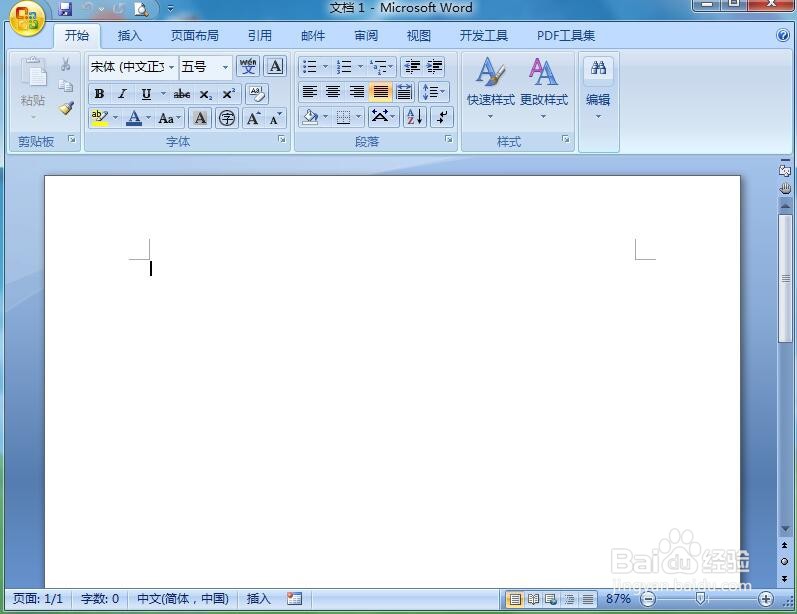Expand multilevel list dropdown
The height and width of the screenshot is (614, 797).
(x=390, y=67)
